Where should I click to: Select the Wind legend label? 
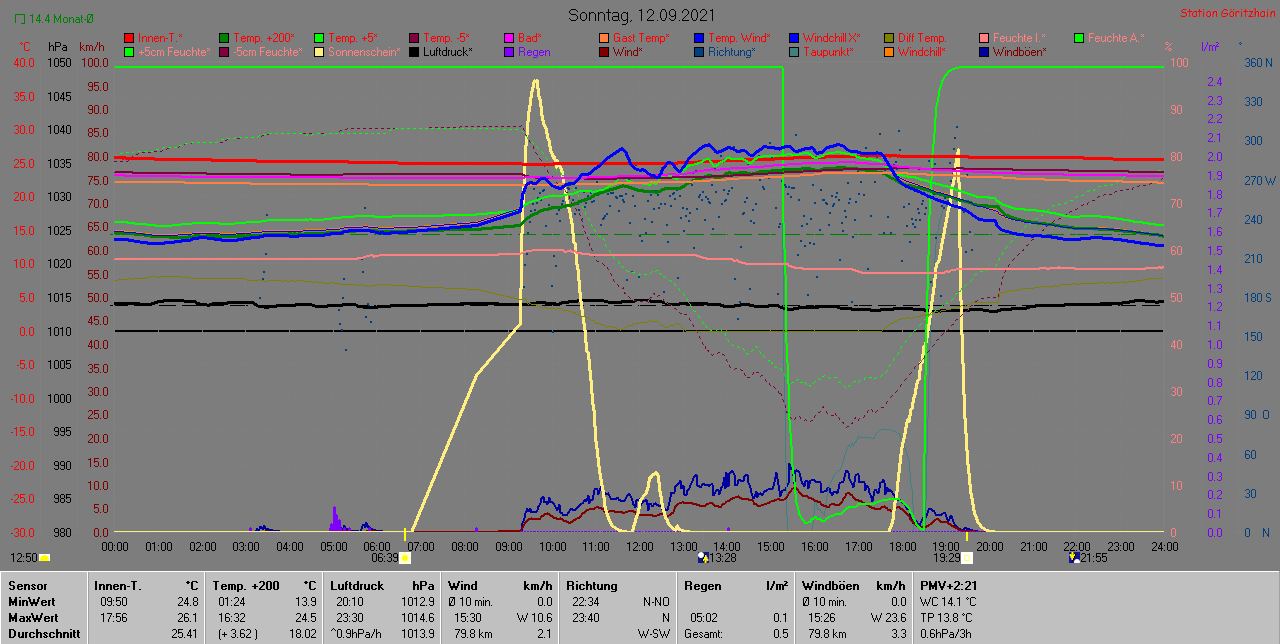[x=628, y=51]
